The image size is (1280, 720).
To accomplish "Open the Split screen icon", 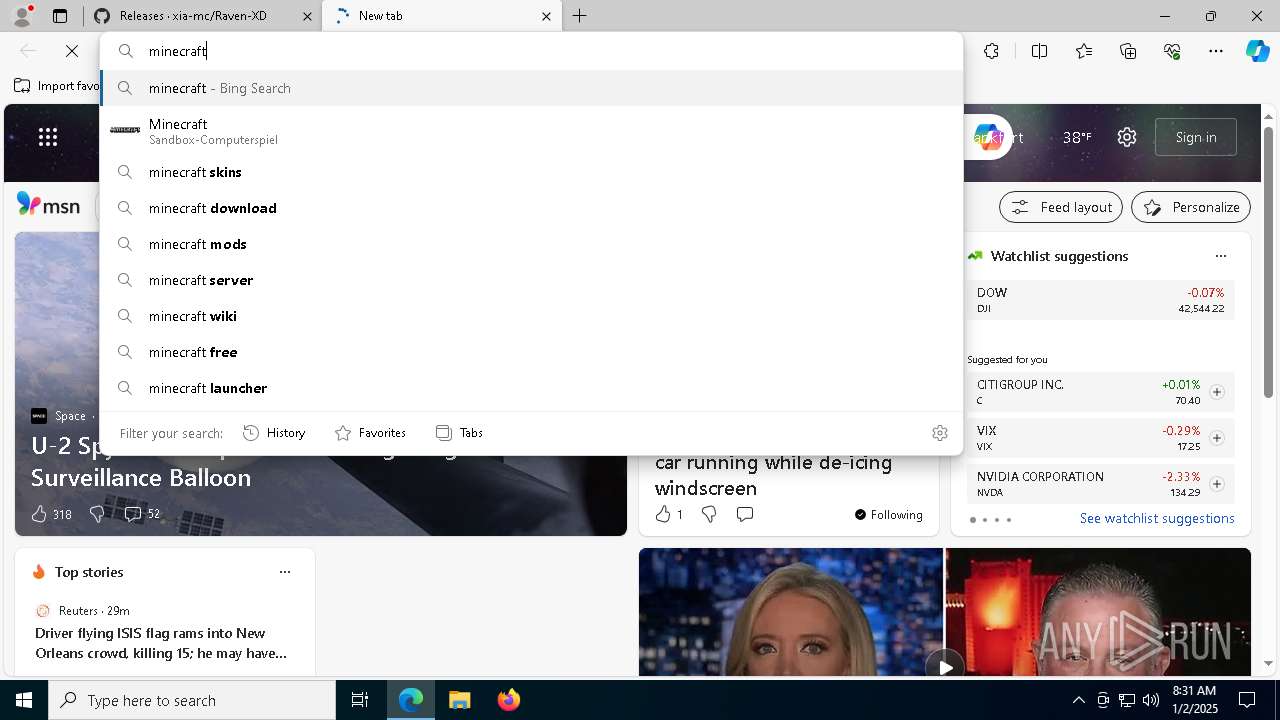I will pos(1039,51).
